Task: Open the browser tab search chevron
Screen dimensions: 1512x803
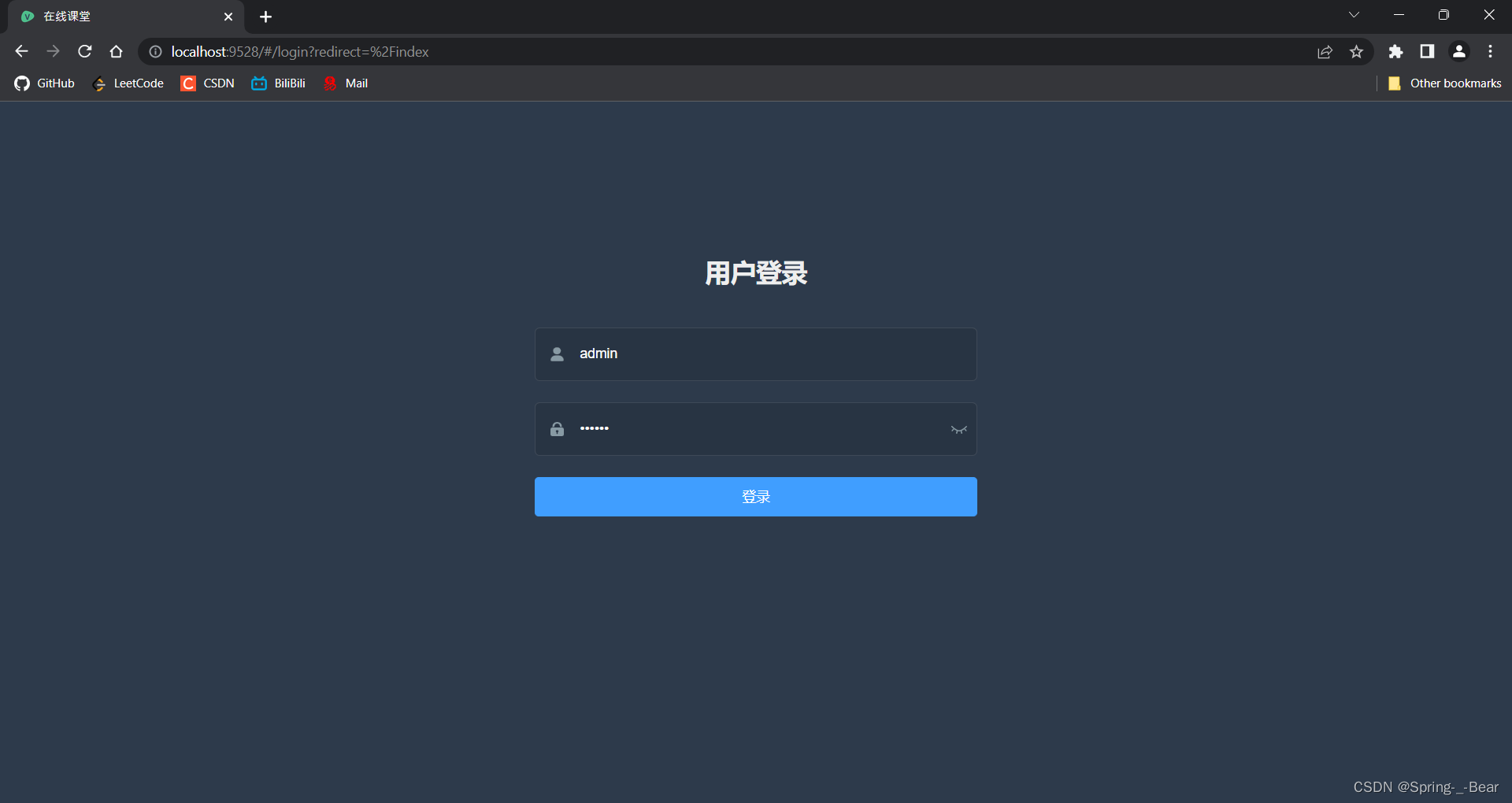Action: coord(1354,14)
